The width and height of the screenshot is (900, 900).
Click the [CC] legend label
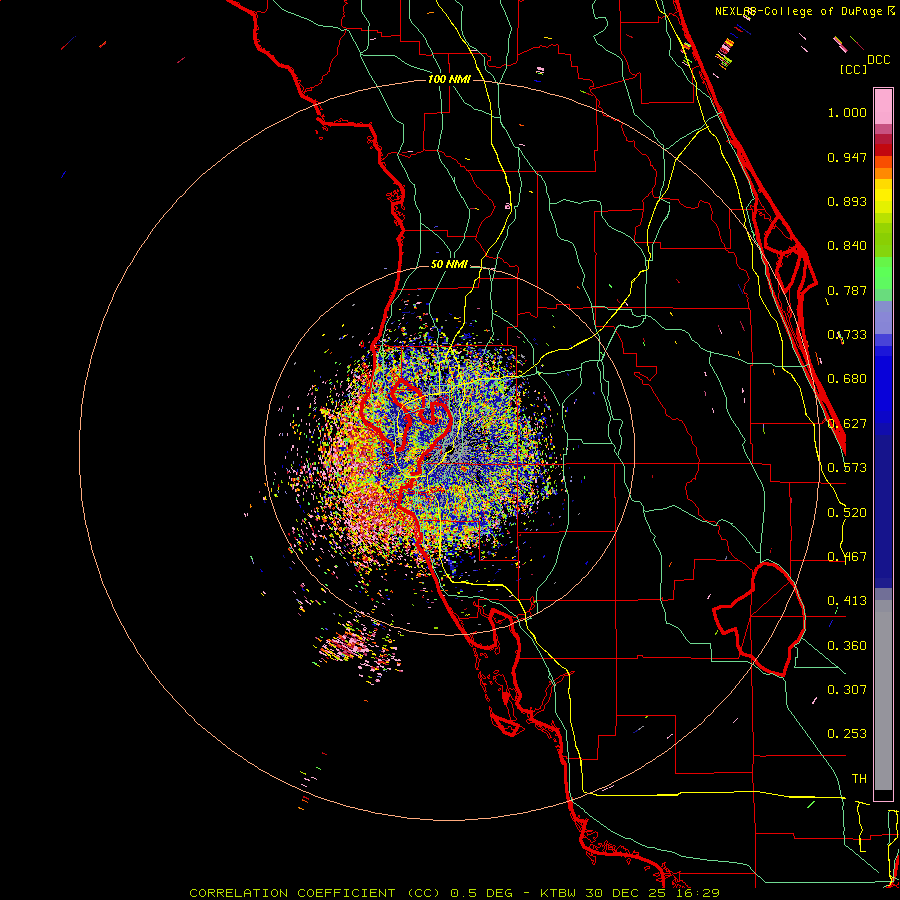(x=853, y=69)
